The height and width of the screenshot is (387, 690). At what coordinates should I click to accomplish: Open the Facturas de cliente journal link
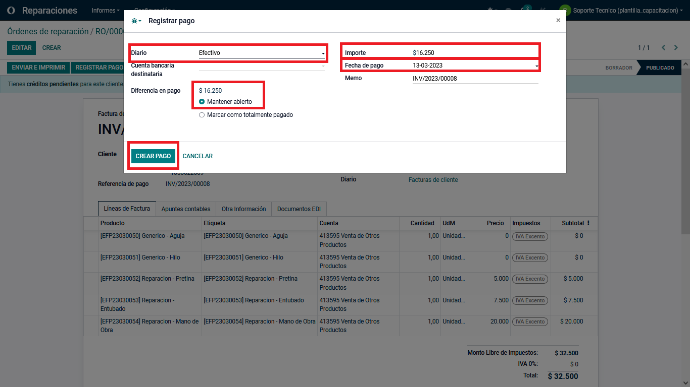tap(433, 180)
